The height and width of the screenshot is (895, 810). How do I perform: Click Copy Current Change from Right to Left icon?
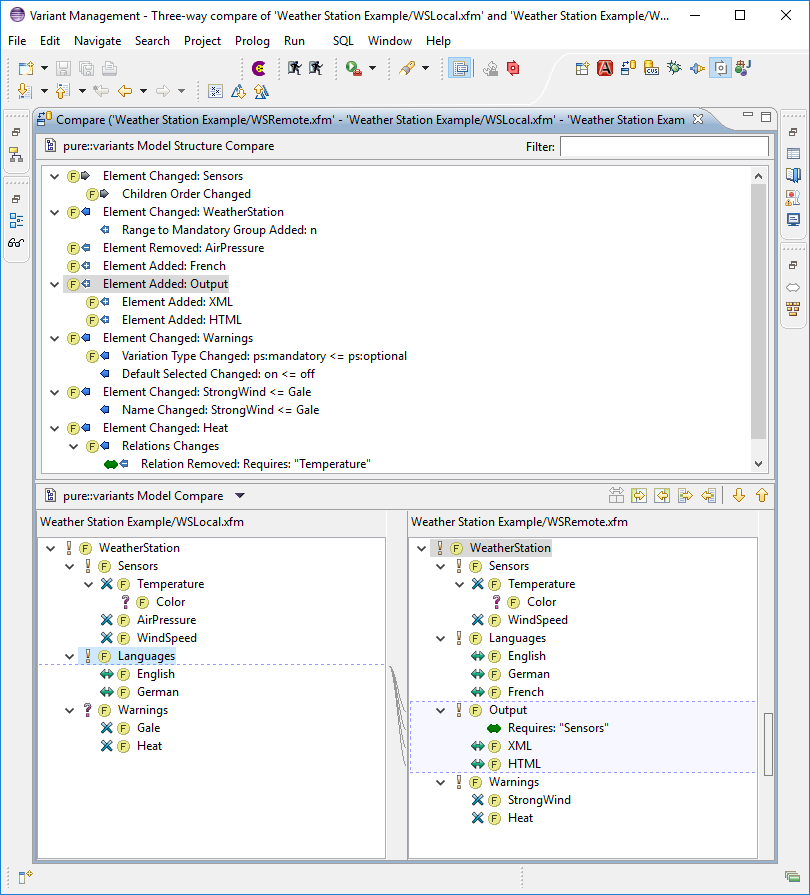708,495
